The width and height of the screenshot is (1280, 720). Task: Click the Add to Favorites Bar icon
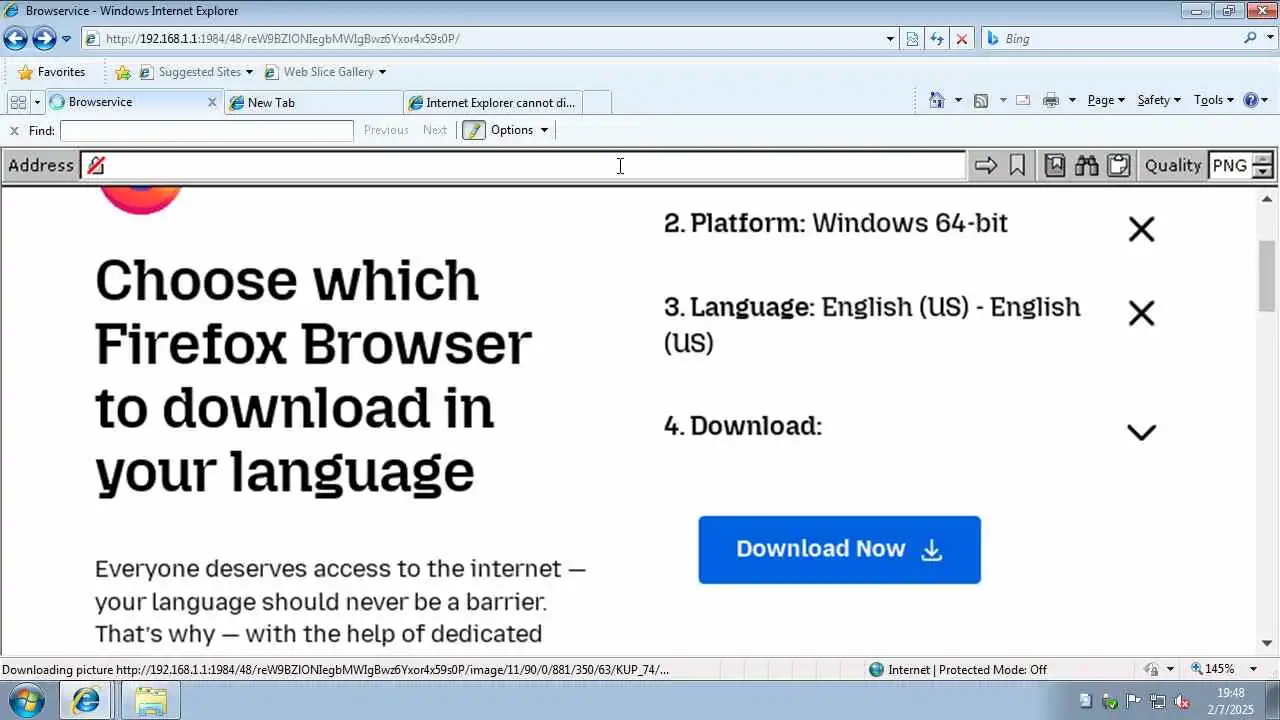(x=123, y=72)
